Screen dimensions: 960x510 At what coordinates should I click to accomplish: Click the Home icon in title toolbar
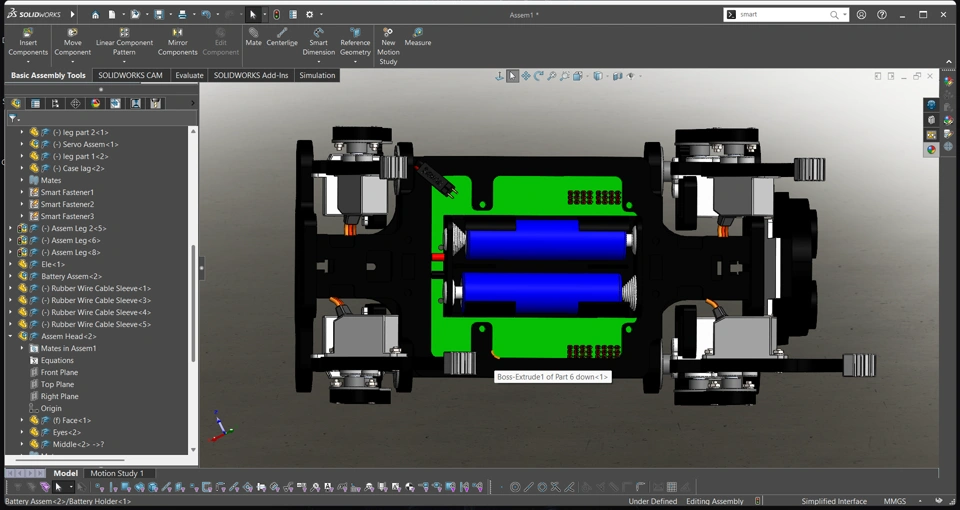[95, 15]
